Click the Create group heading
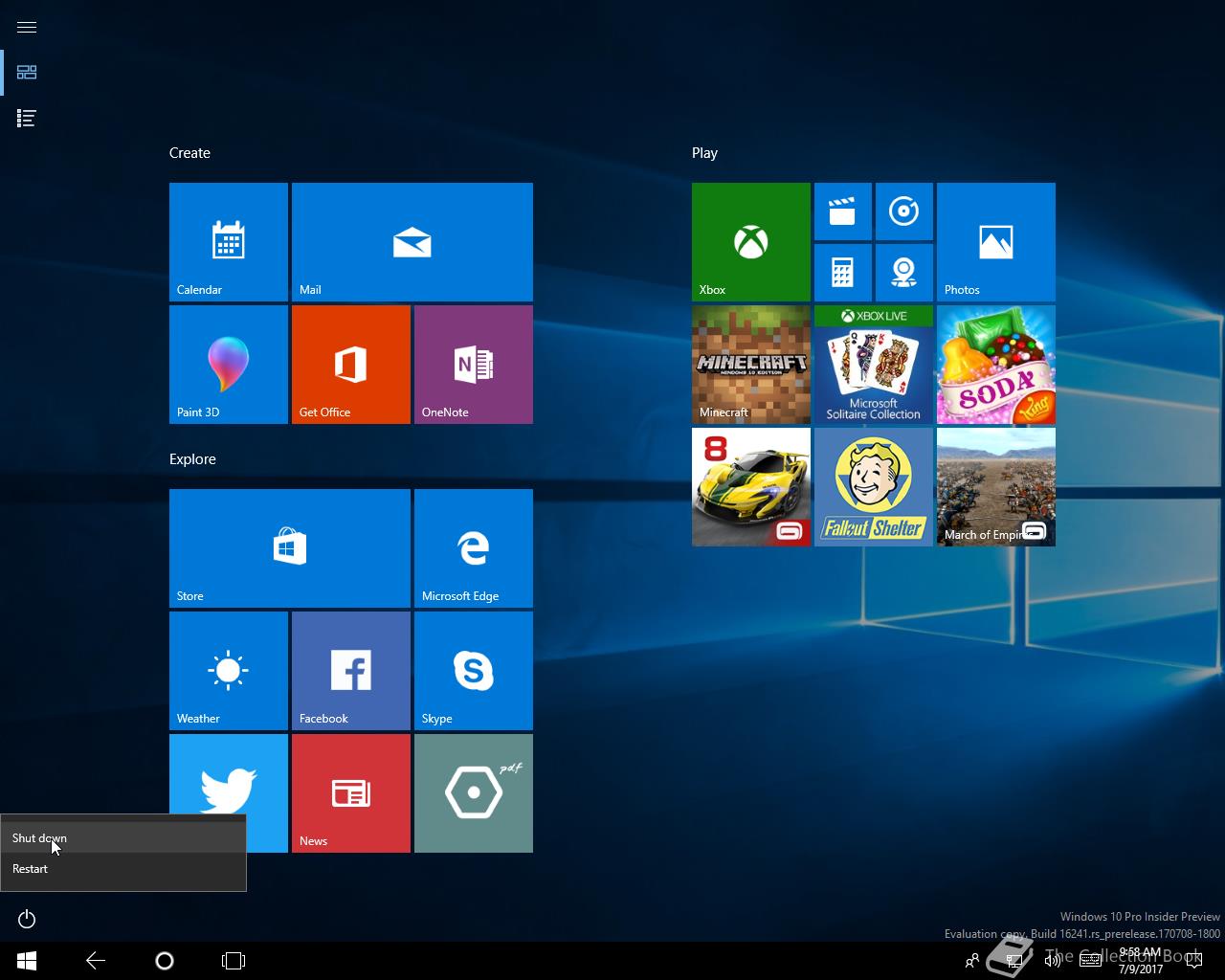The image size is (1225, 980). (189, 153)
